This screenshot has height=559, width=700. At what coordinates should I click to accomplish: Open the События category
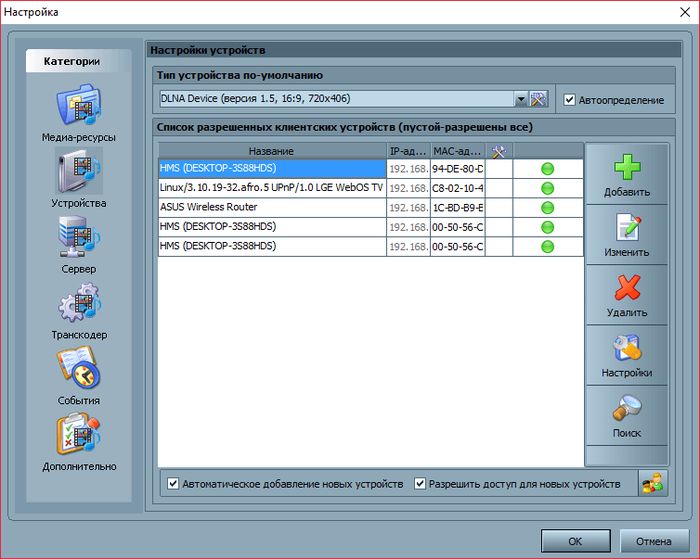79,373
